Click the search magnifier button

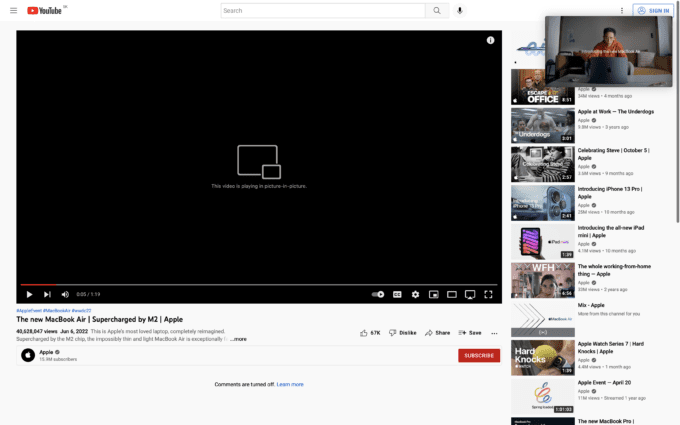pos(437,10)
